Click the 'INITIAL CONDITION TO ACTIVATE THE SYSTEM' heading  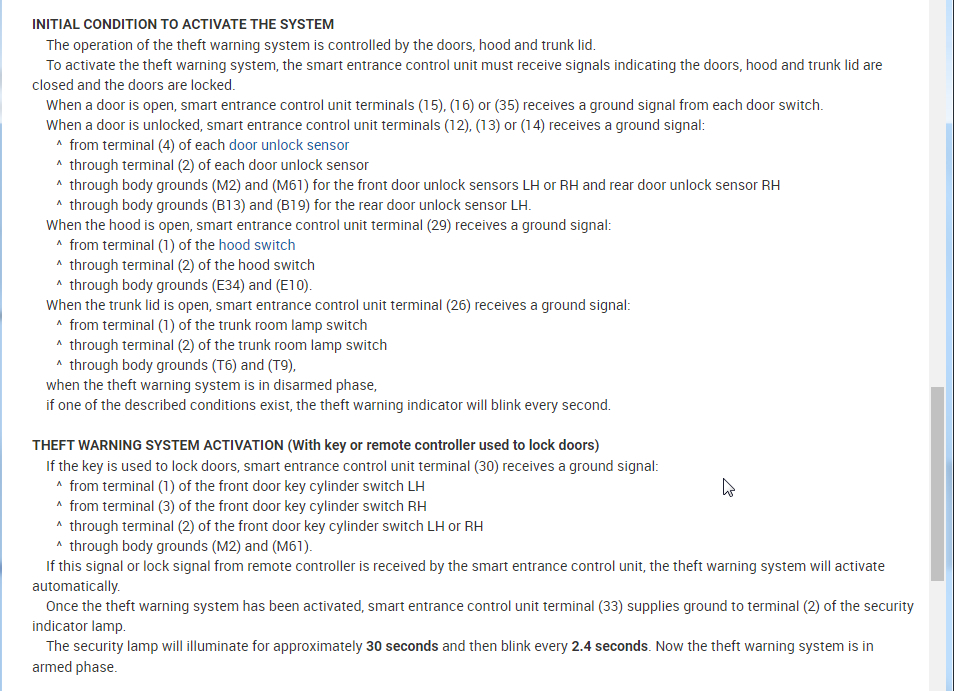point(183,24)
